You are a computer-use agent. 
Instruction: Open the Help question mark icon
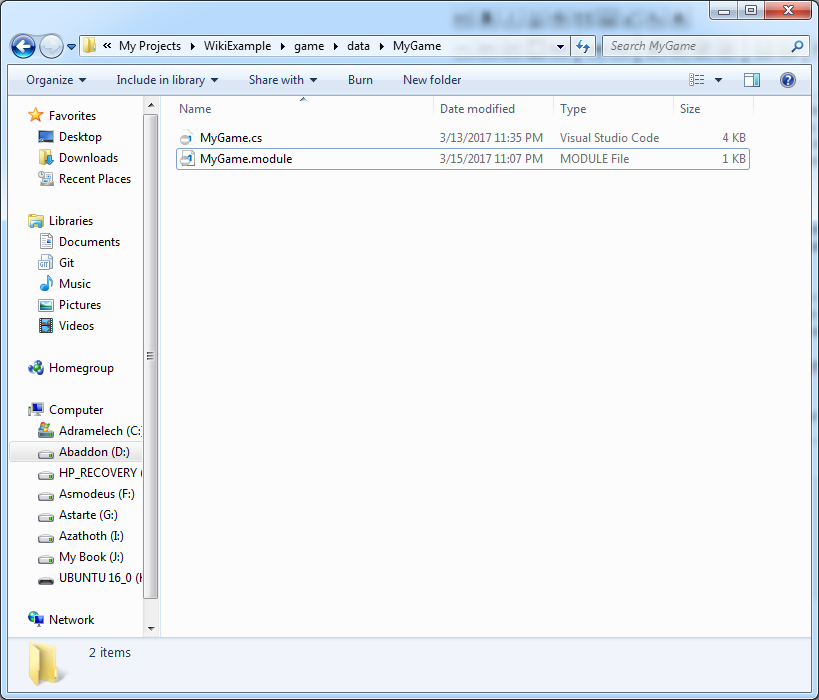(787, 80)
